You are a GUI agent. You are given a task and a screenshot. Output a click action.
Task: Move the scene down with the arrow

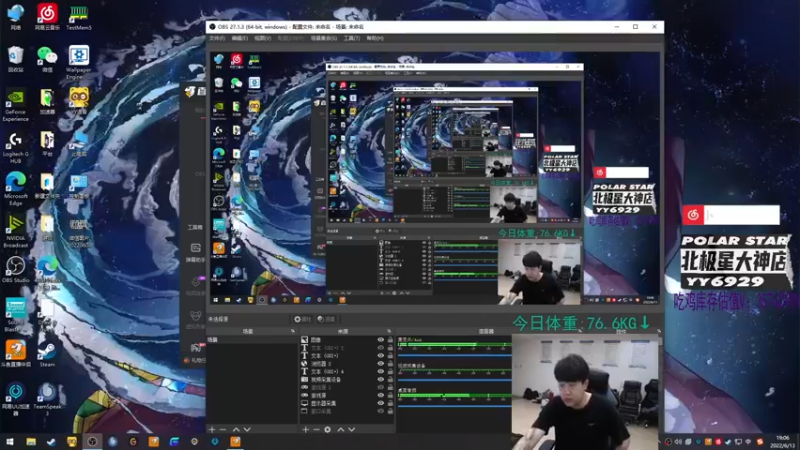(247, 430)
